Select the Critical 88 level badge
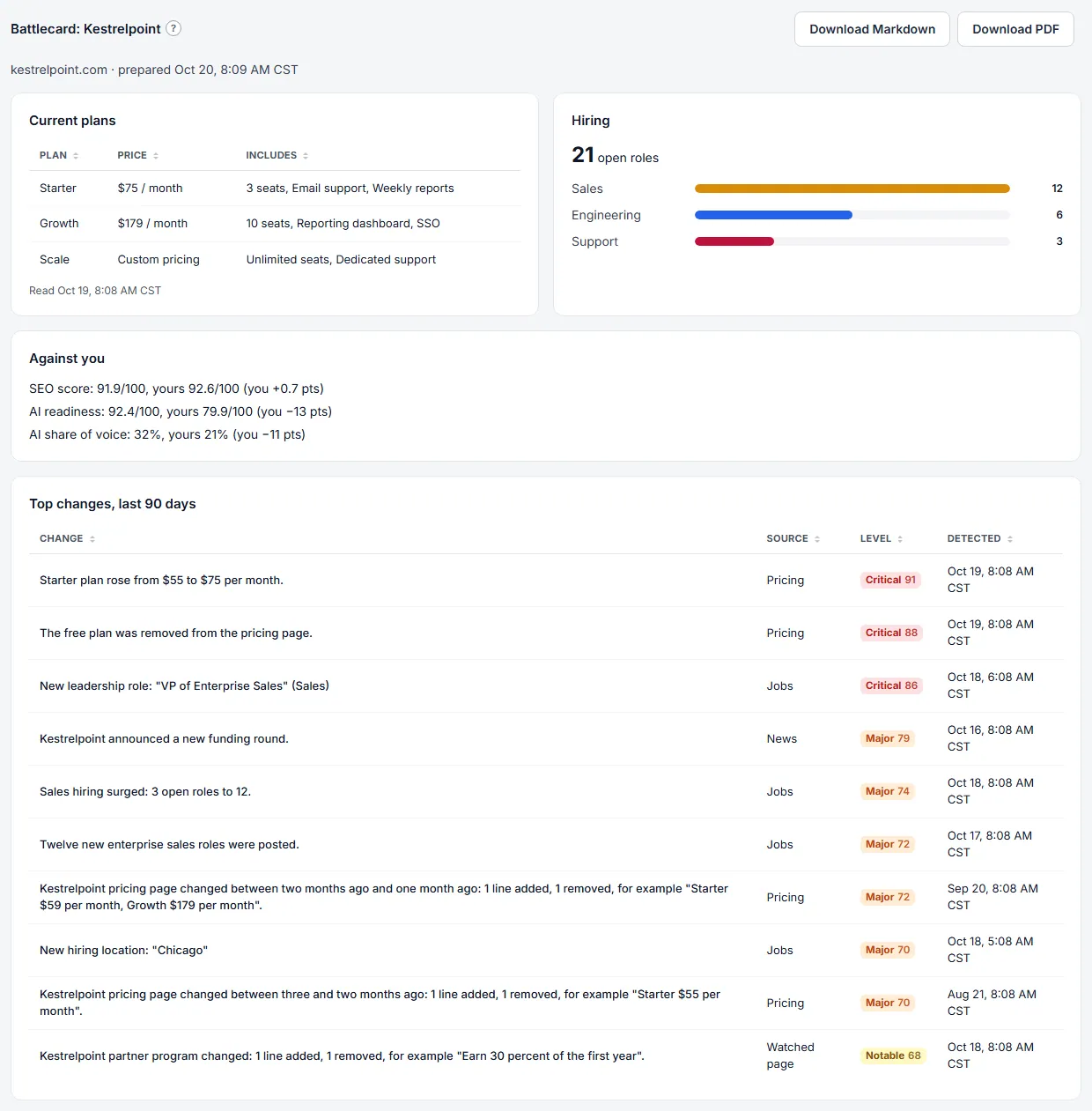This screenshot has height=1111, width=1092. [x=891, y=633]
